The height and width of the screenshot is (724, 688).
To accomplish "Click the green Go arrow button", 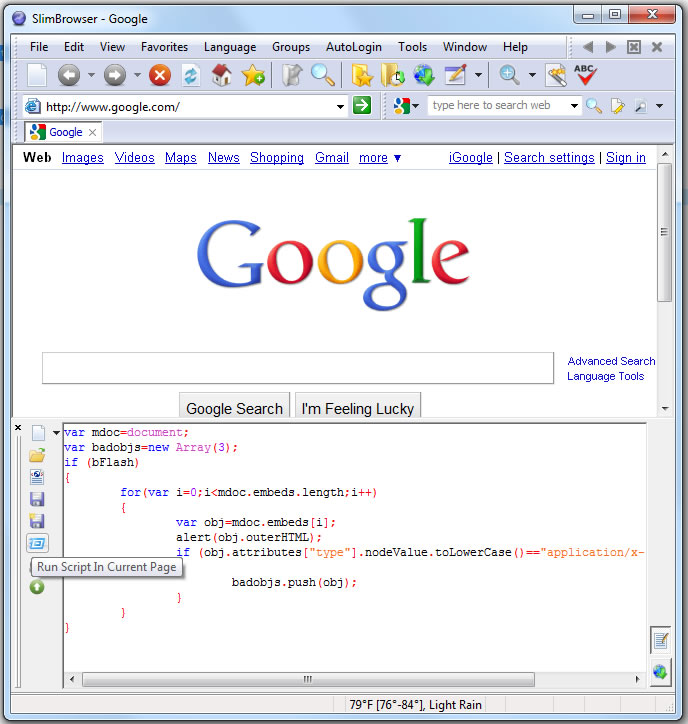I will point(362,105).
